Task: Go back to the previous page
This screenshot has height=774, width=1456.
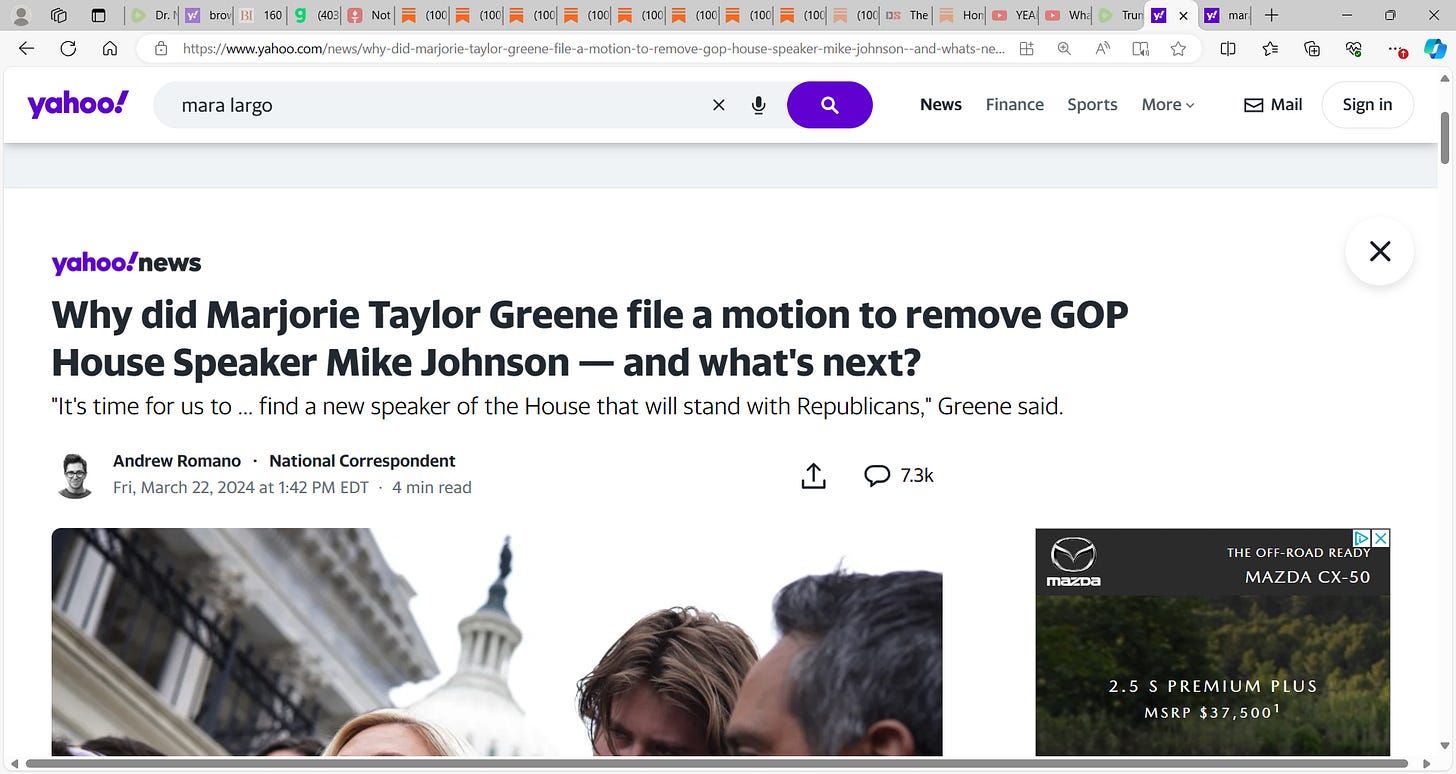Action: click(26, 48)
